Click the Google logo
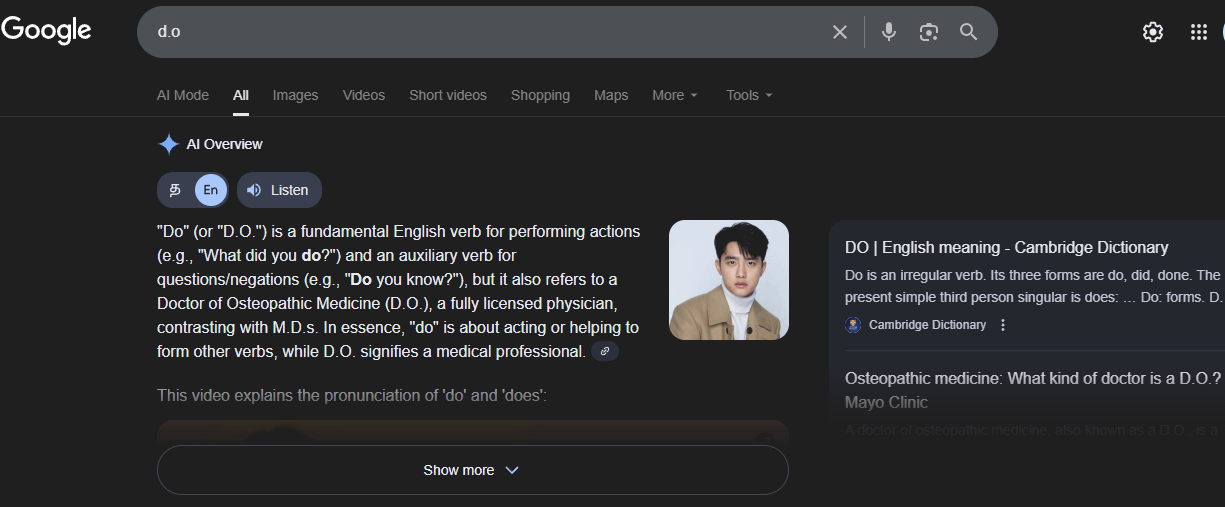 click(x=46, y=31)
